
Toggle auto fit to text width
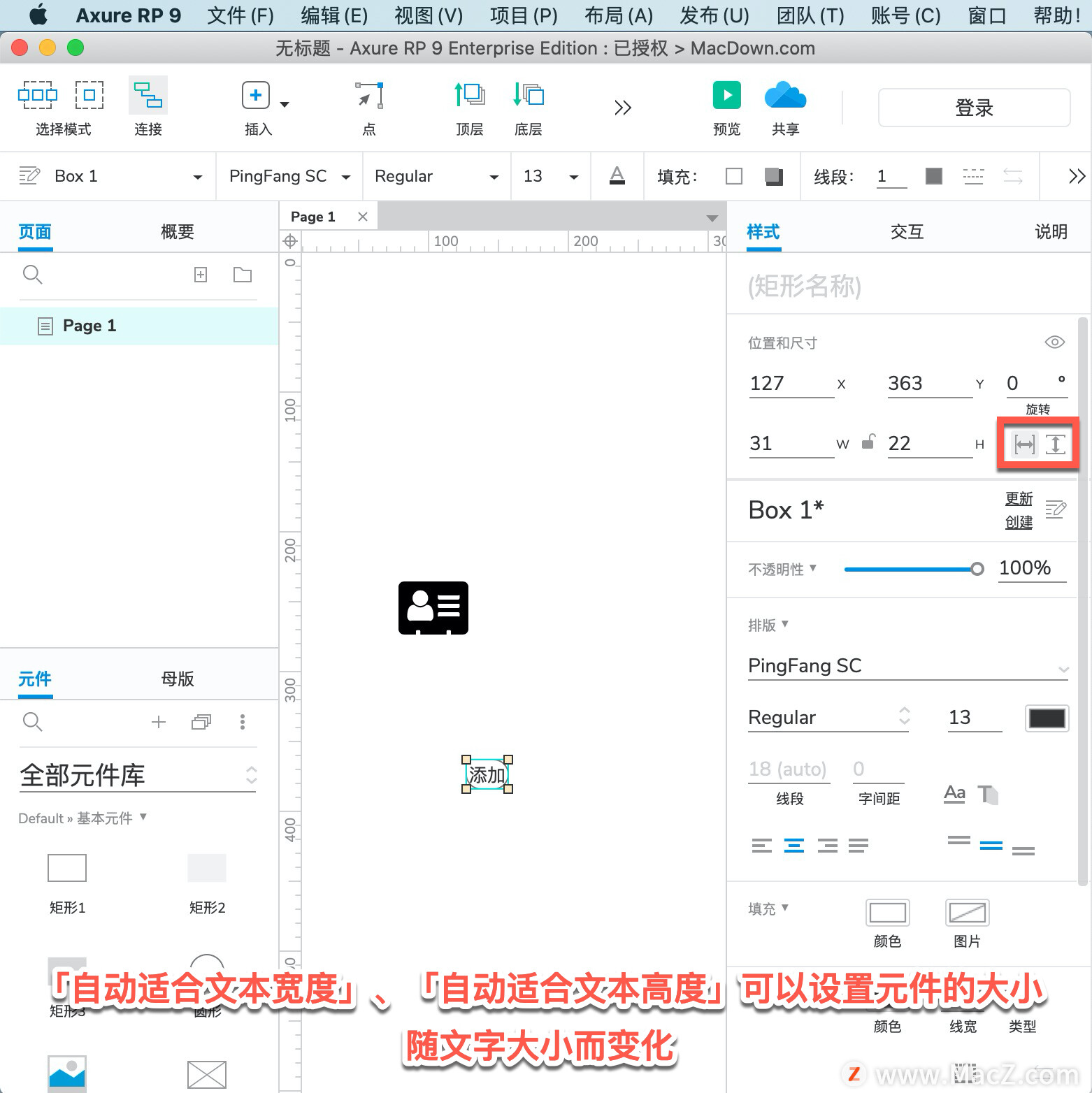tap(1024, 444)
